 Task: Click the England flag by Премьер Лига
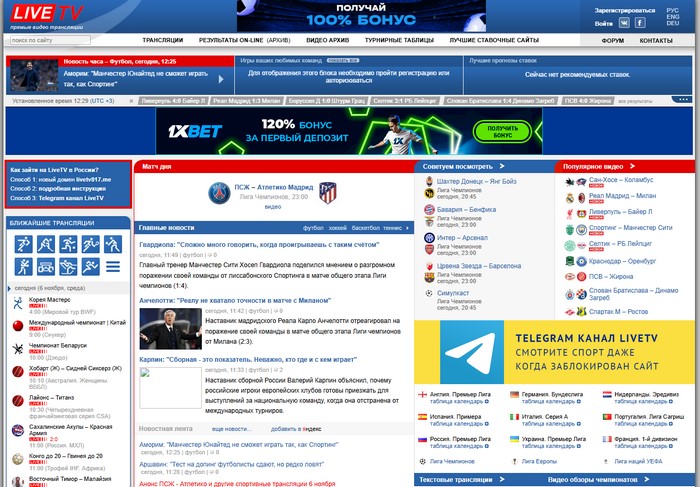[x=422, y=395]
